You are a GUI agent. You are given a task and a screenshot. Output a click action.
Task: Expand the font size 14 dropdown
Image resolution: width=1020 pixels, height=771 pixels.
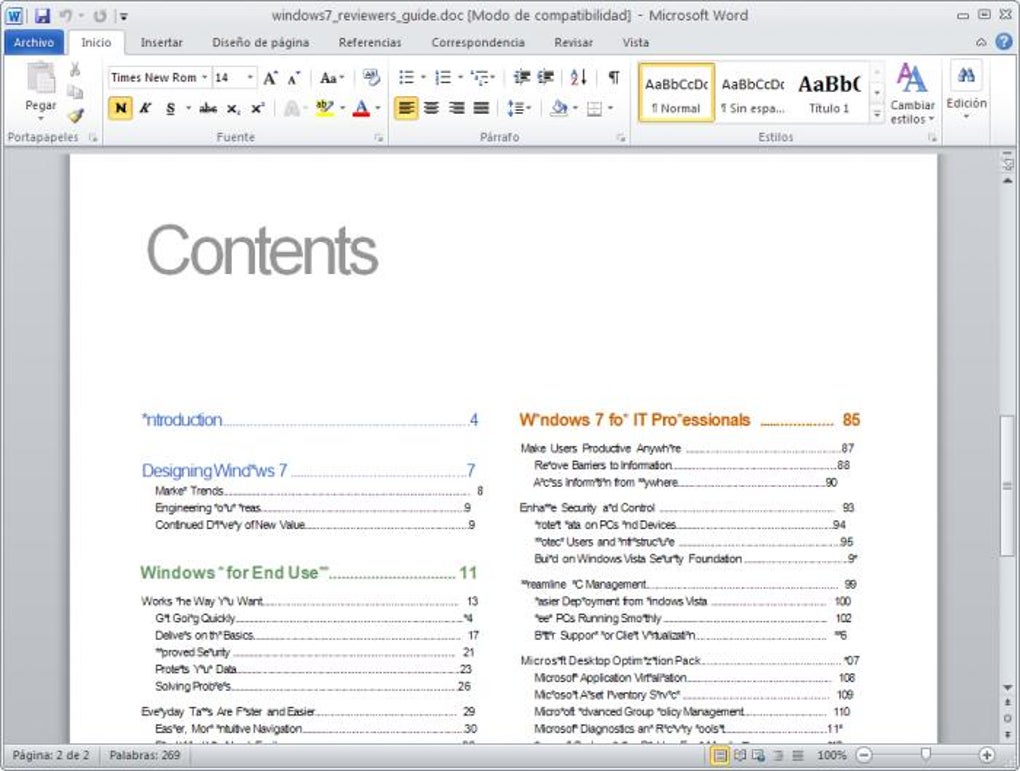click(250, 78)
